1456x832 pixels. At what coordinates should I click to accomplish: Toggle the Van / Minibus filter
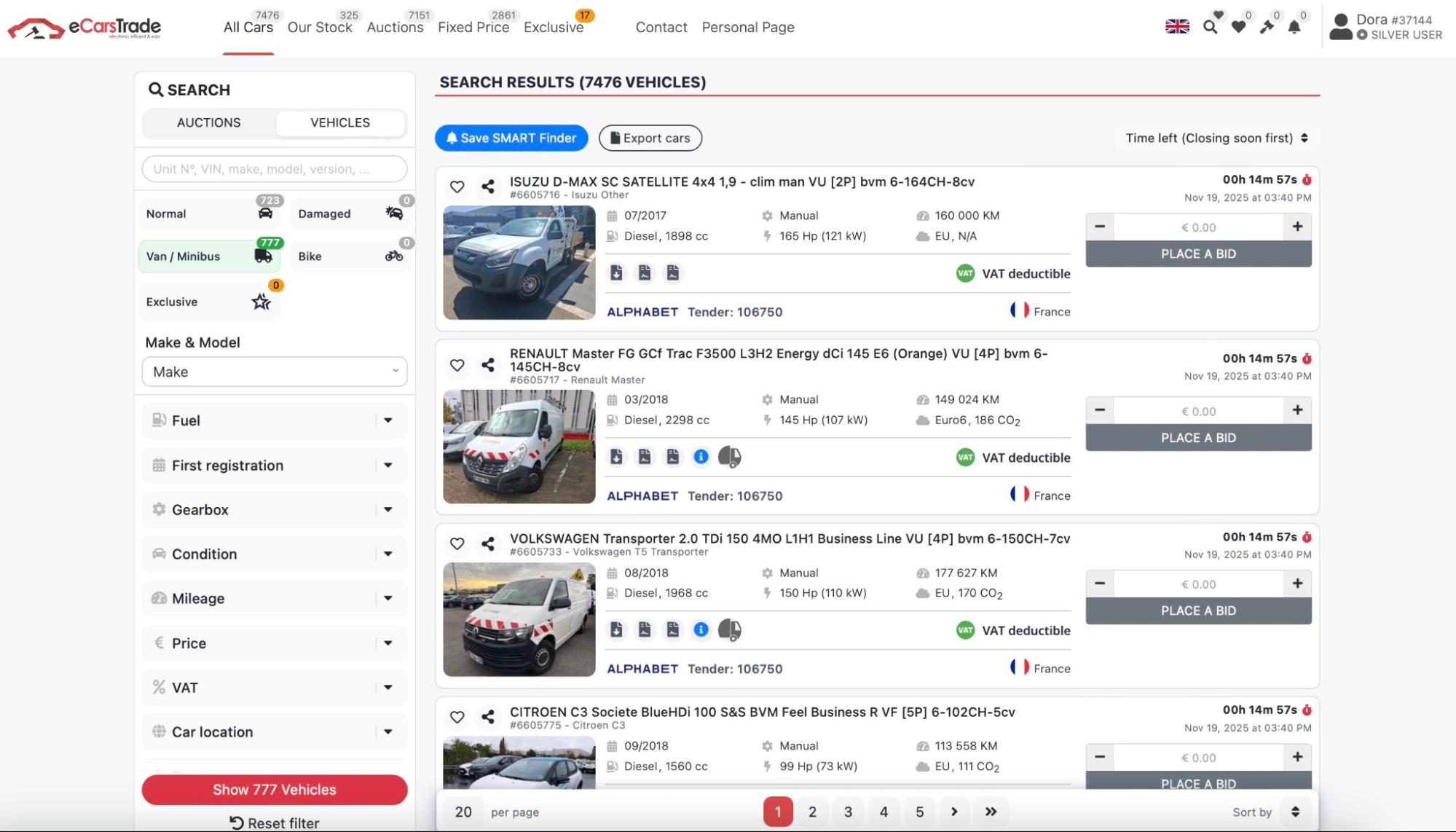pos(209,256)
